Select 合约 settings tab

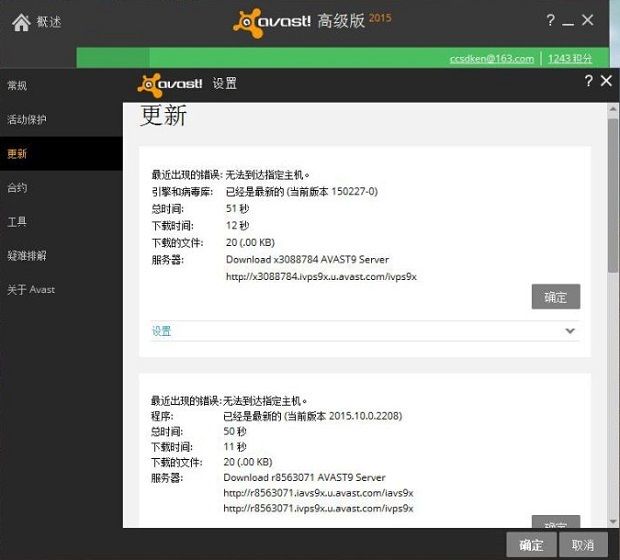(17, 187)
